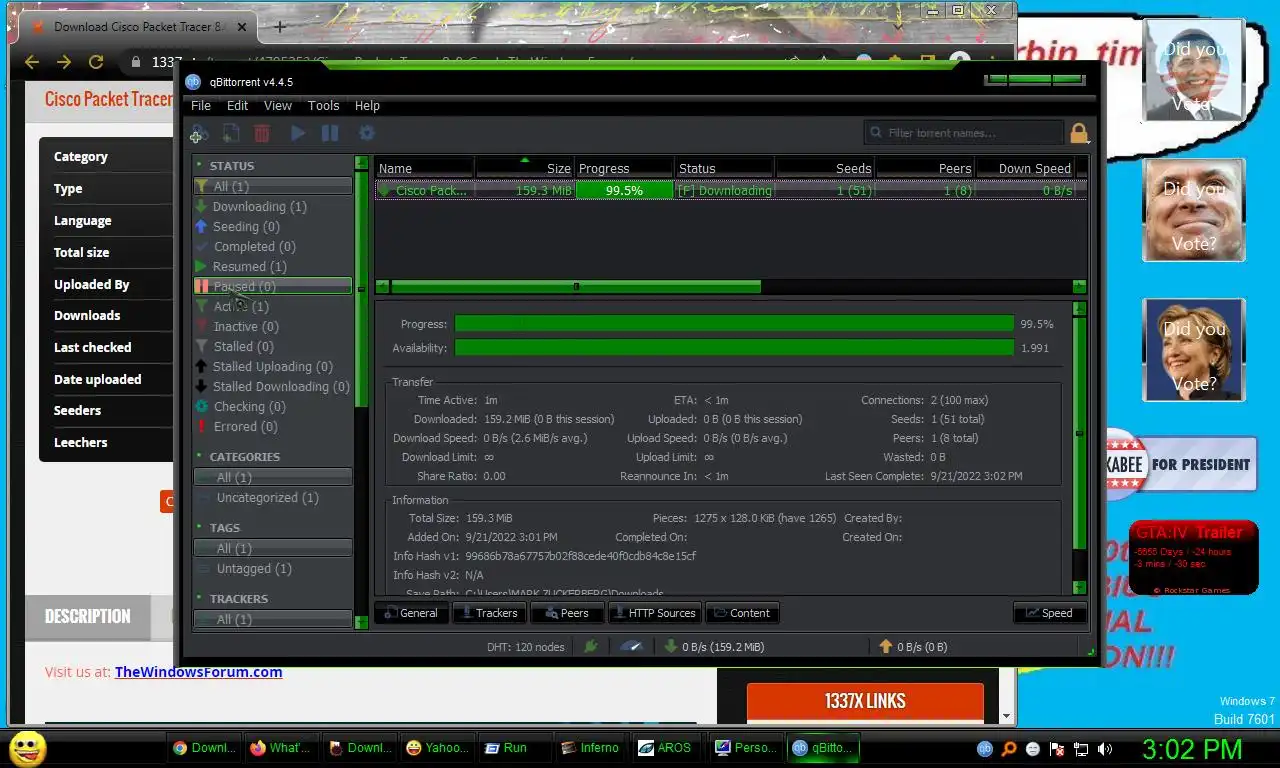Click the volume speaker tray icon
1280x768 pixels.
pos(1105,749)
